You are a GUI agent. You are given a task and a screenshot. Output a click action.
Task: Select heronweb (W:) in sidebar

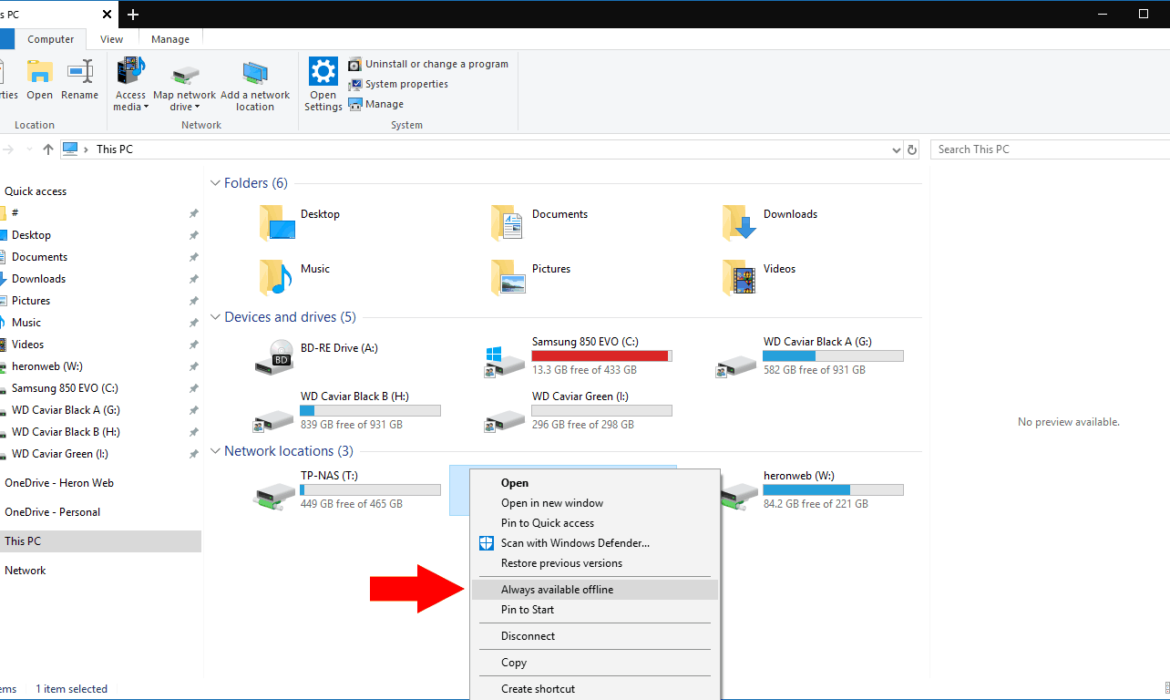(x=46, y=366)
